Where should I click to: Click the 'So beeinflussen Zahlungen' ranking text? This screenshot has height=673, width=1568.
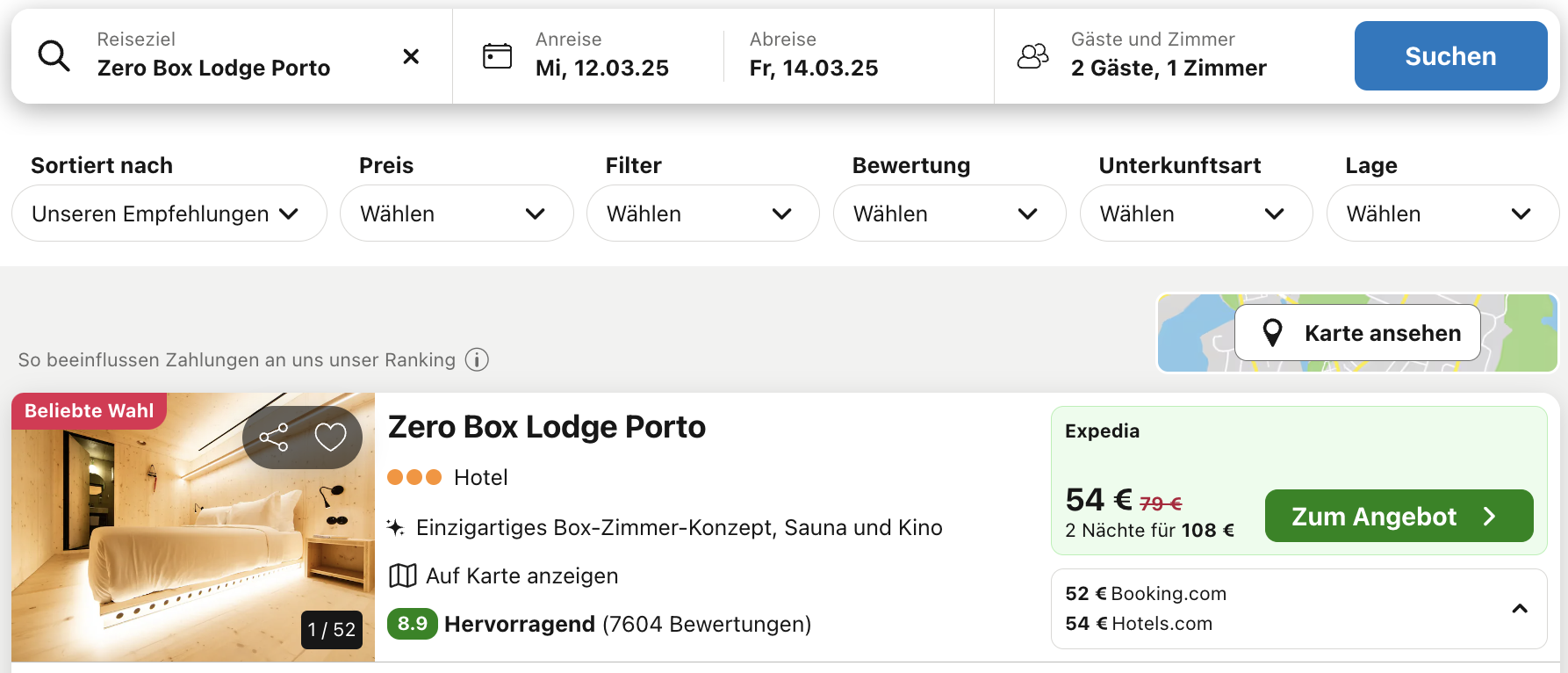[237, 359]
